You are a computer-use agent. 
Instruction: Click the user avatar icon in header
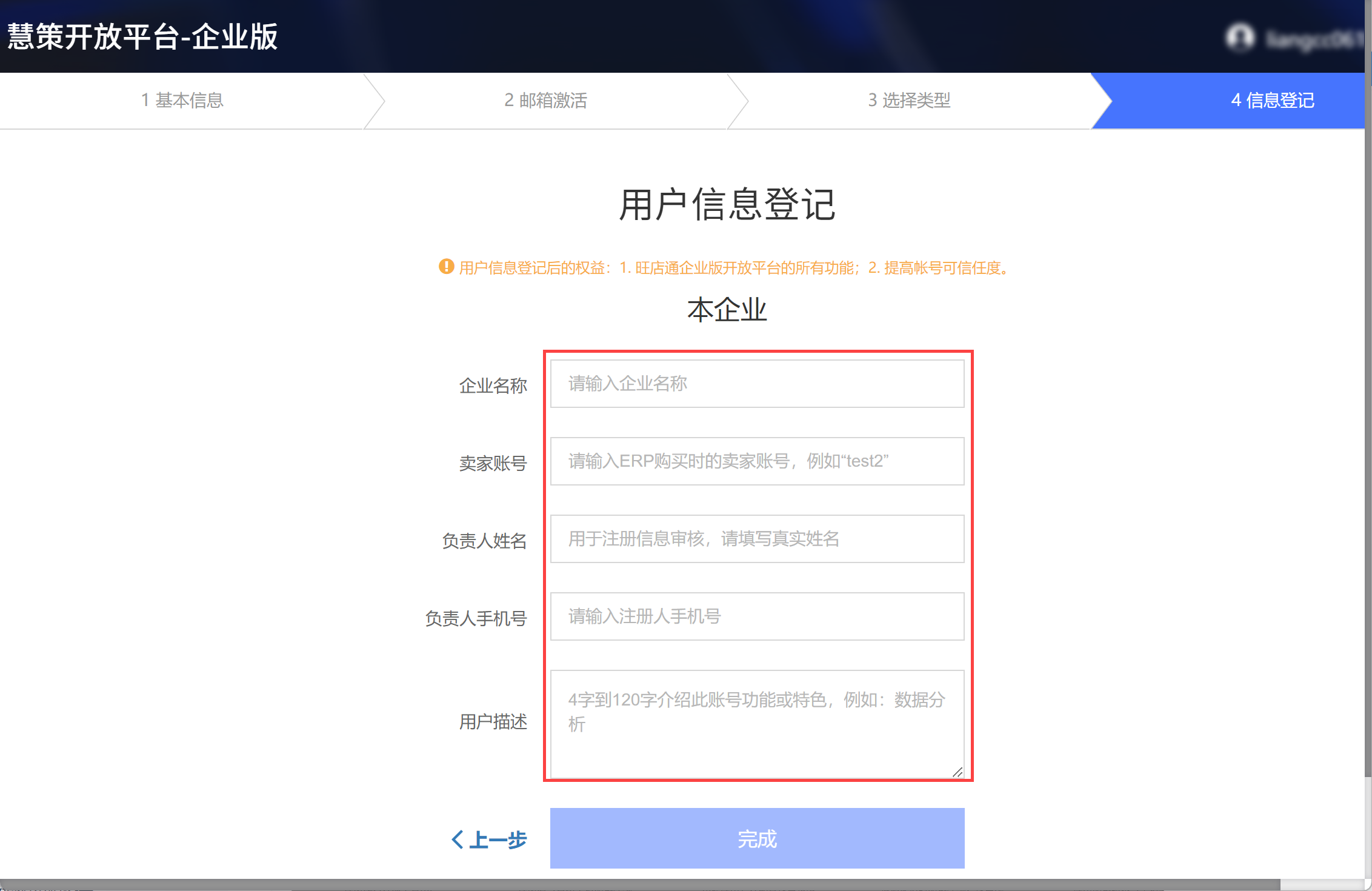[1239, 38]
